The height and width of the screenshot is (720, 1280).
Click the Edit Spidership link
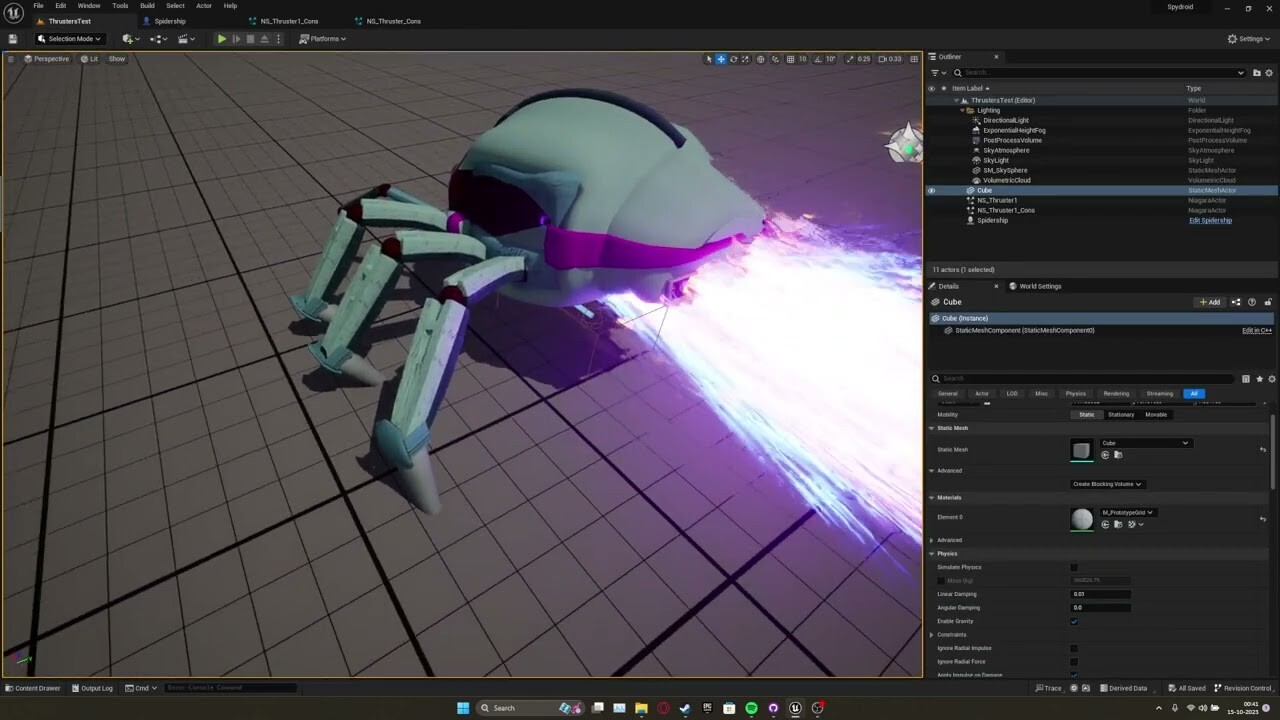[1210, 220]
